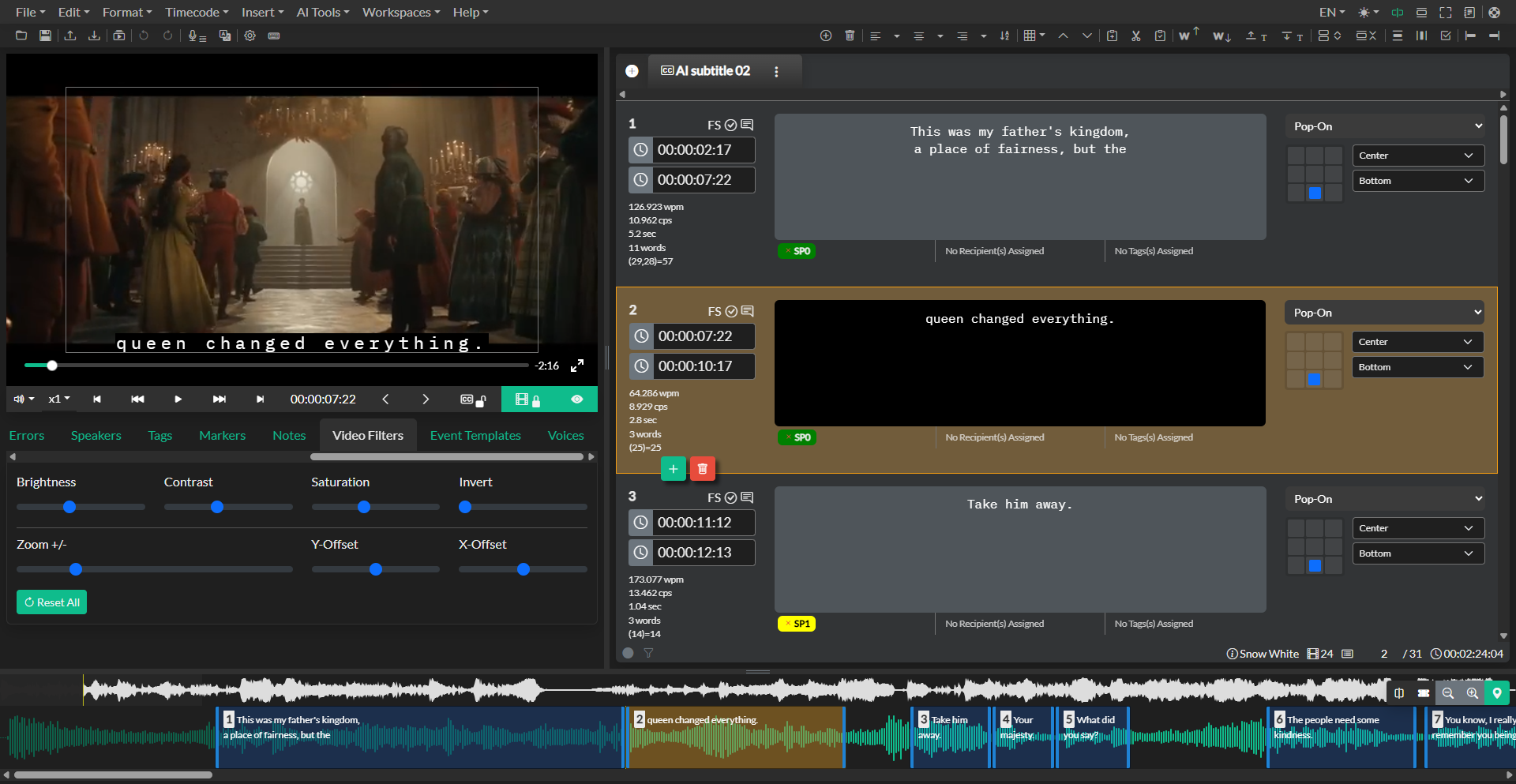The image size is (1516, 784).
Task: Toggle the green location marker above the timeline
Action: click(1497, 693)
